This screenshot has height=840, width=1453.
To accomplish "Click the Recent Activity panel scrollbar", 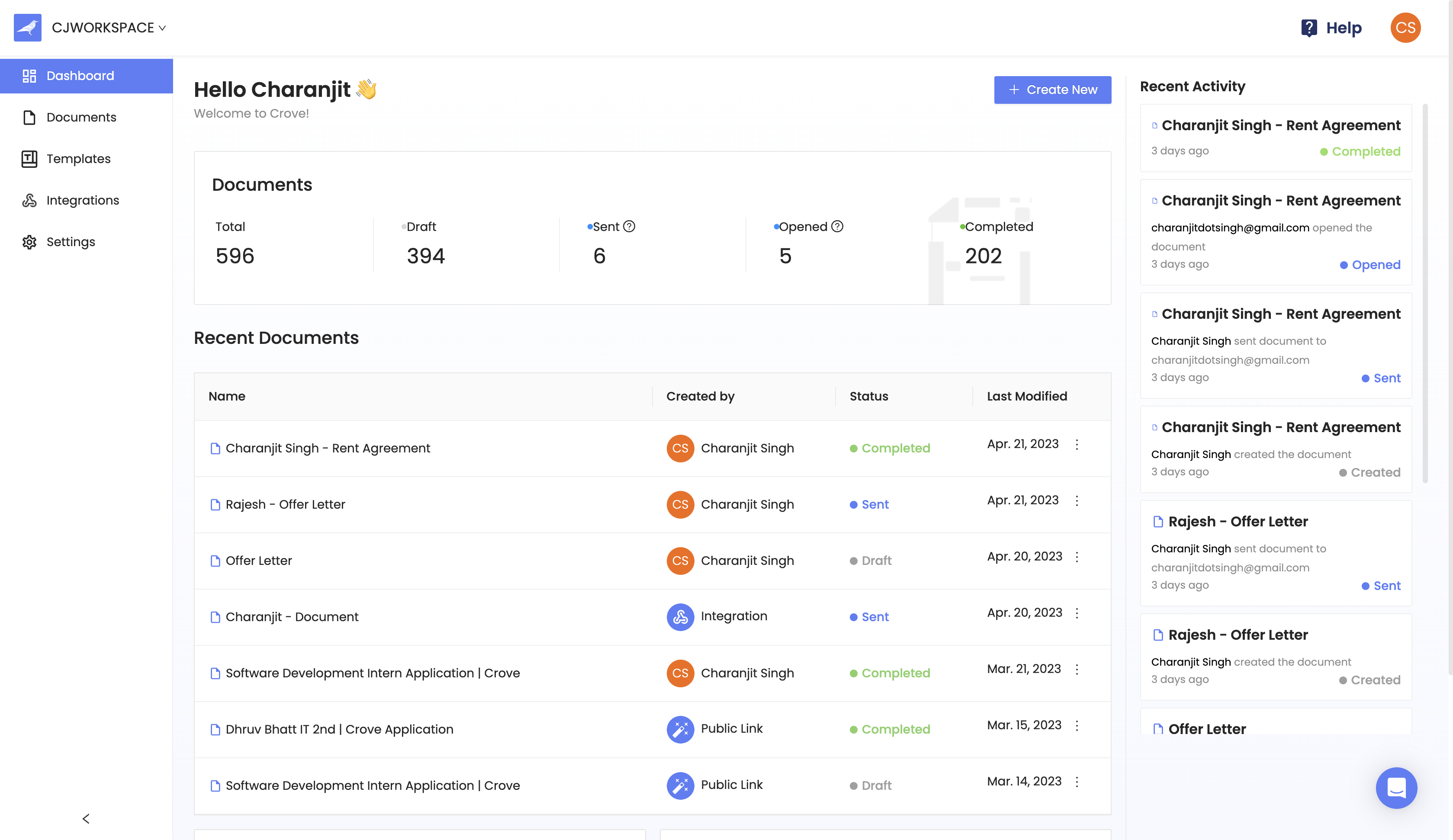I will 1425,293.
